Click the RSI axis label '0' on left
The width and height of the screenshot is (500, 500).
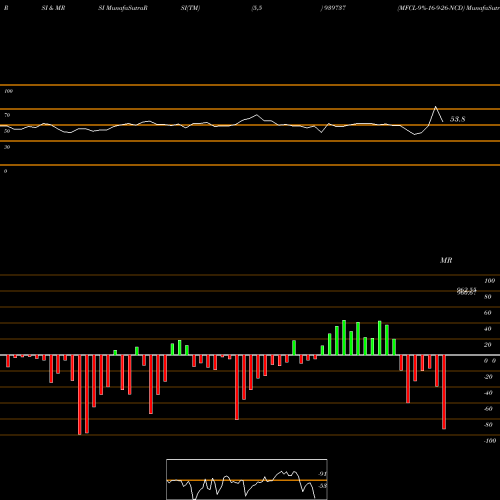[x=5, y=171]
